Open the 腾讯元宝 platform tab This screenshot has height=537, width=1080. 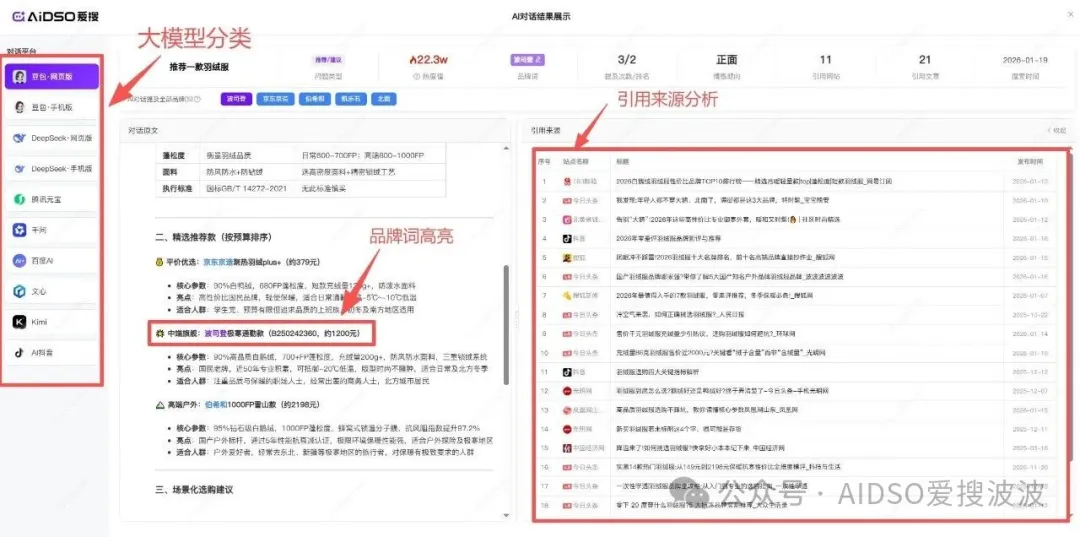pyautogui.click(x=53, y=200)
